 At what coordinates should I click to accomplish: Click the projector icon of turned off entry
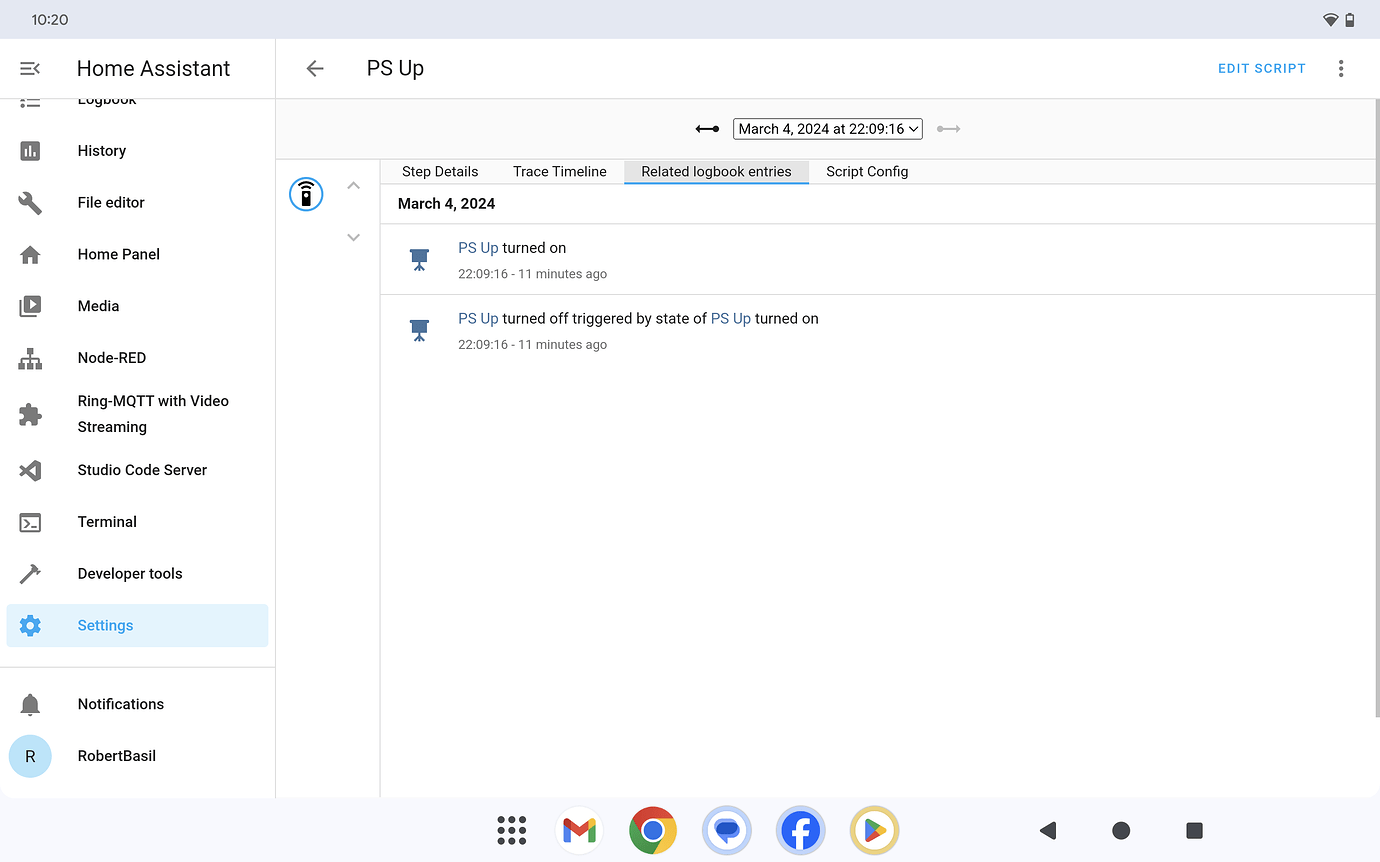point(420,330)
